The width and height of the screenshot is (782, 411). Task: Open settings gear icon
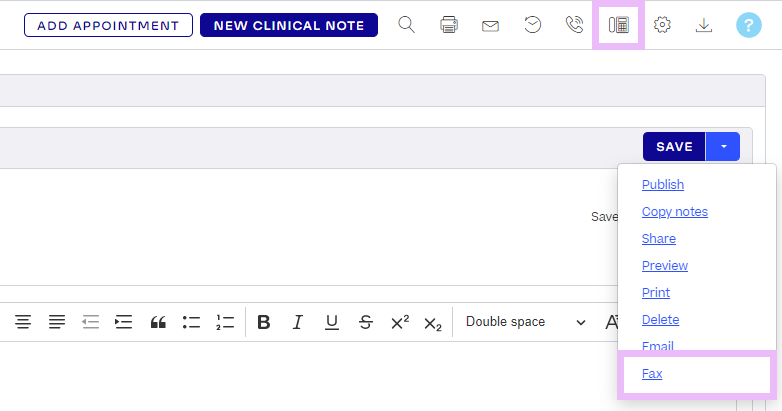662,25
